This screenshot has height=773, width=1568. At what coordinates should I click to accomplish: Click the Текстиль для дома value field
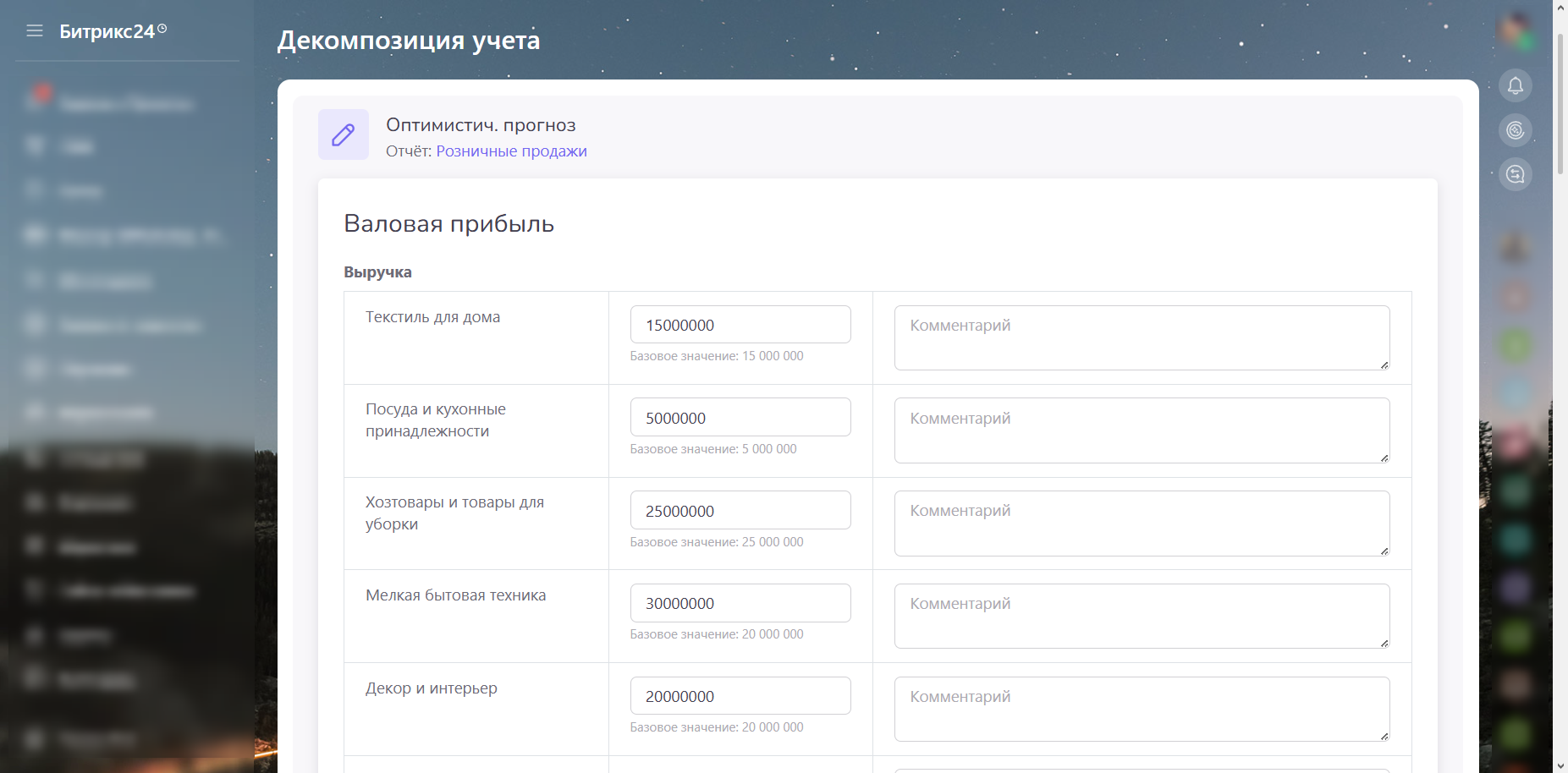[x=740, y=325]
